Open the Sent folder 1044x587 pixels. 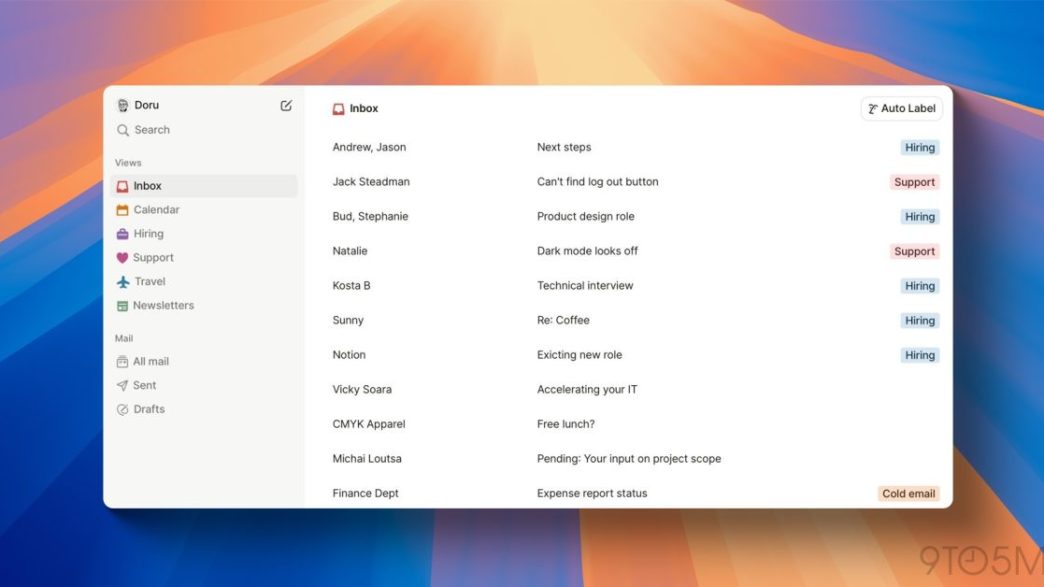pyautogui.click(x=122, y=386)
